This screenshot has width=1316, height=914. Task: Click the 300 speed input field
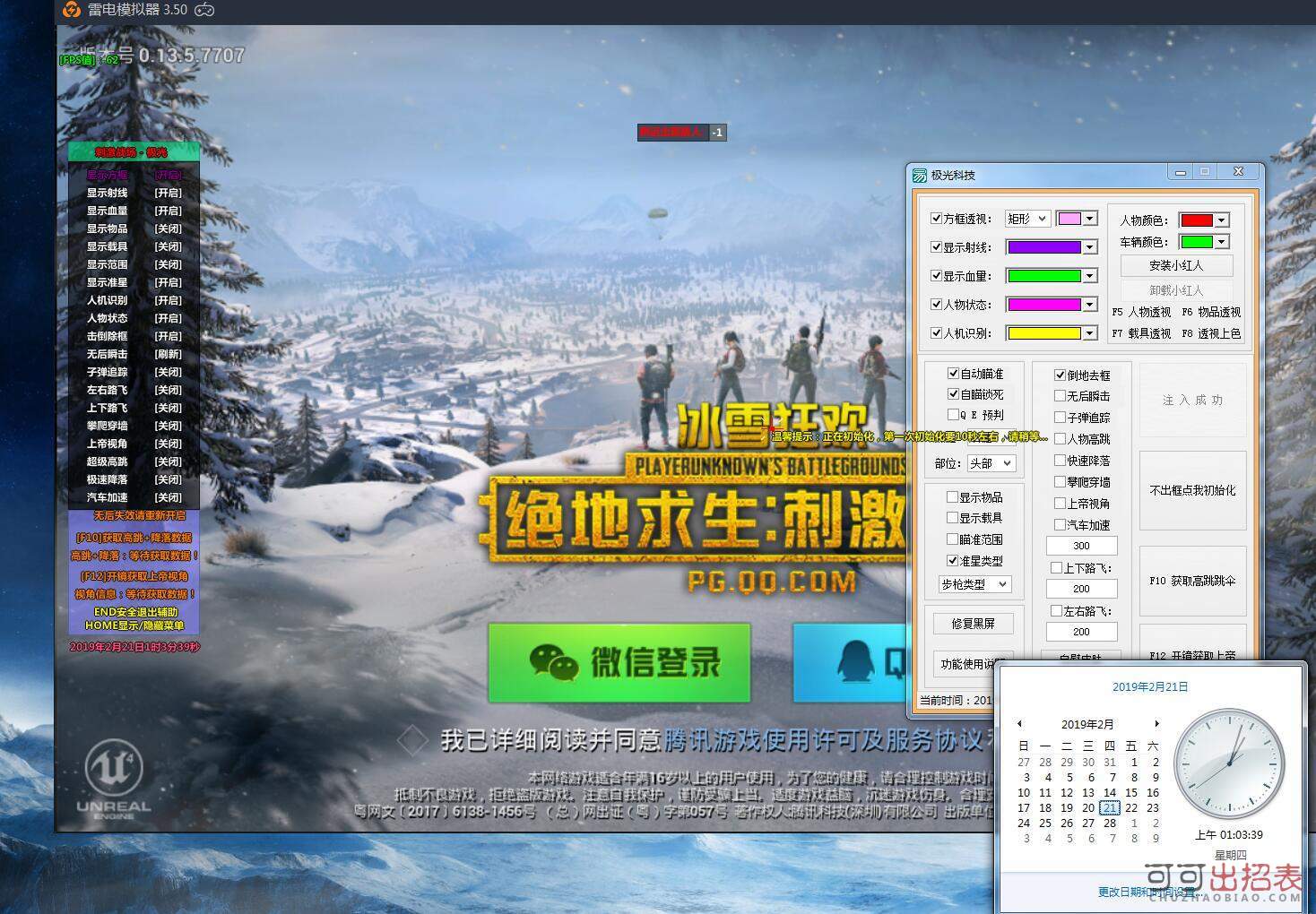[1082, 546]
